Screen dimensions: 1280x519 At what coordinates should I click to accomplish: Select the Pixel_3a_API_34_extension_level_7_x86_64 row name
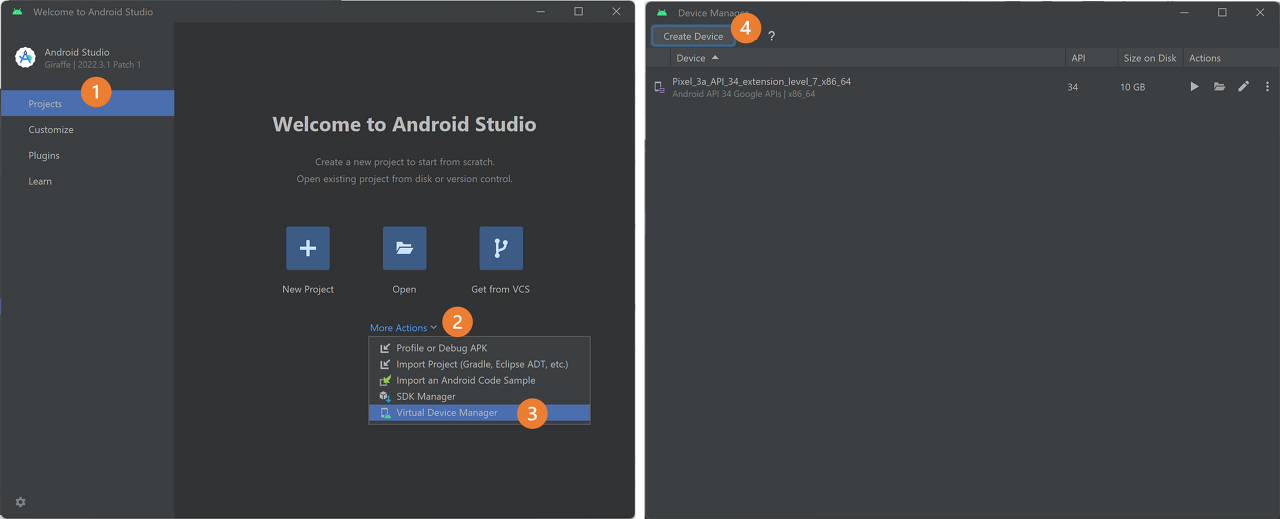point(761,81)
